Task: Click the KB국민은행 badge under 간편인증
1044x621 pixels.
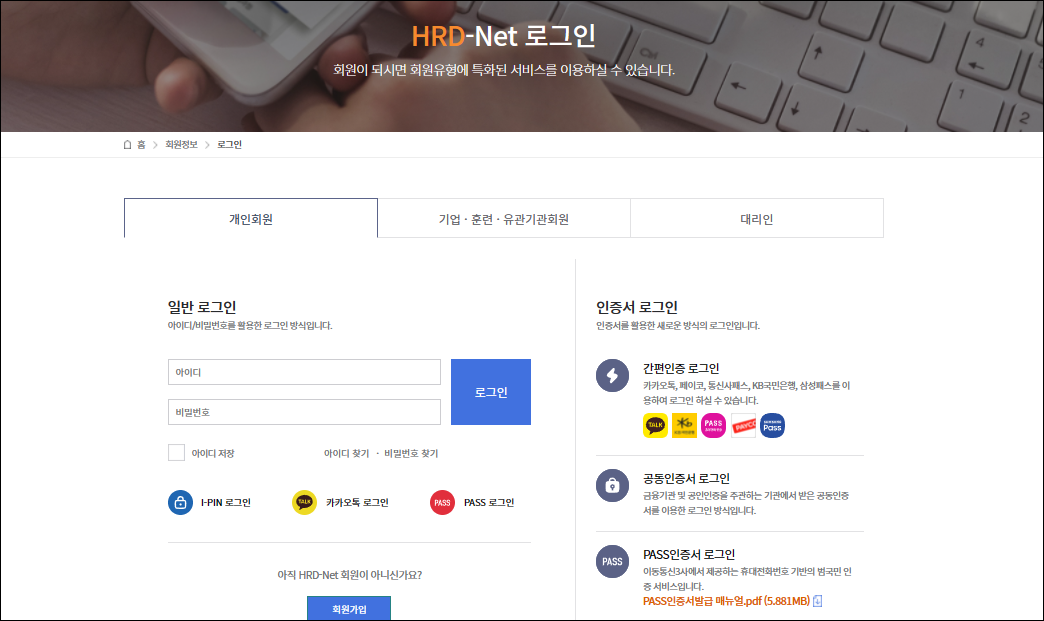Action: pos(684,425)
